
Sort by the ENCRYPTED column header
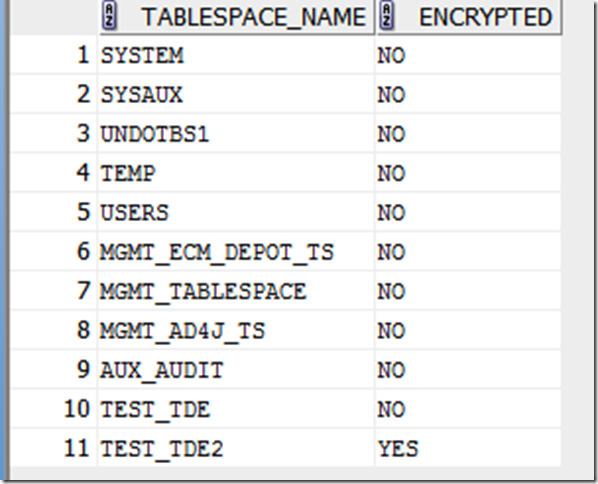pos(469,17)
